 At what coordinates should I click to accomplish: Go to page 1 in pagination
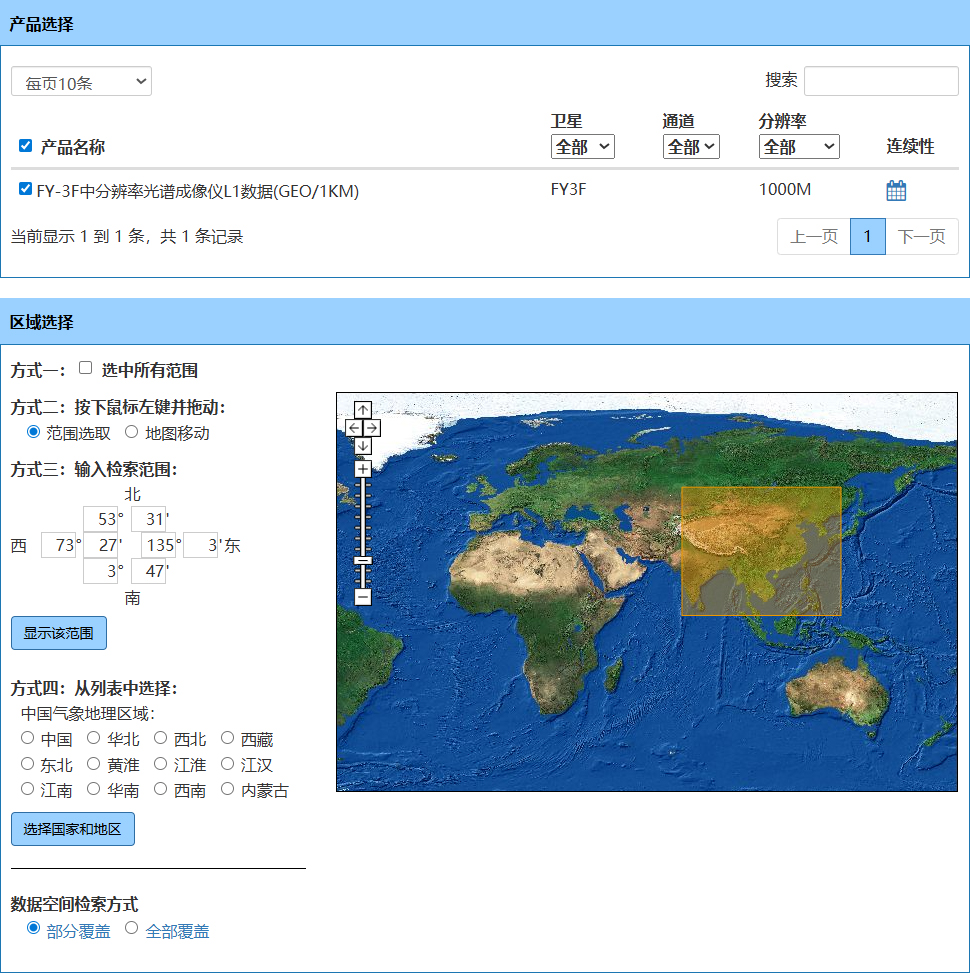pyautogui.click(x=867, y=237)
